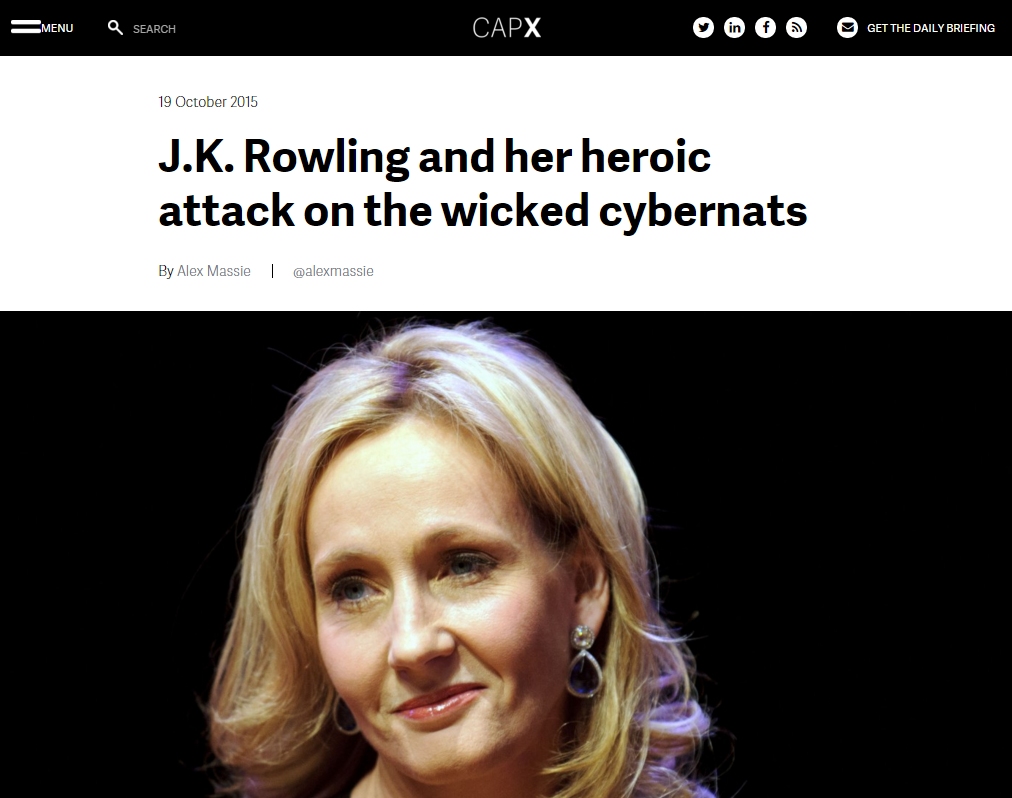Open the hamburger menu icon
The width and height of the screenshot is (1012, 798).
[26, 27]
